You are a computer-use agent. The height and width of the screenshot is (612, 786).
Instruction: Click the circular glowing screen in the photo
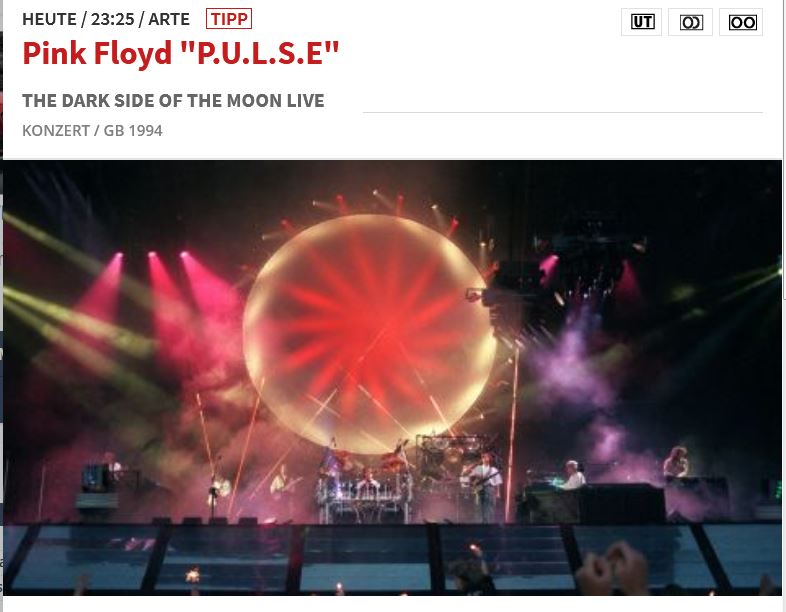click(x=370, y=333)
